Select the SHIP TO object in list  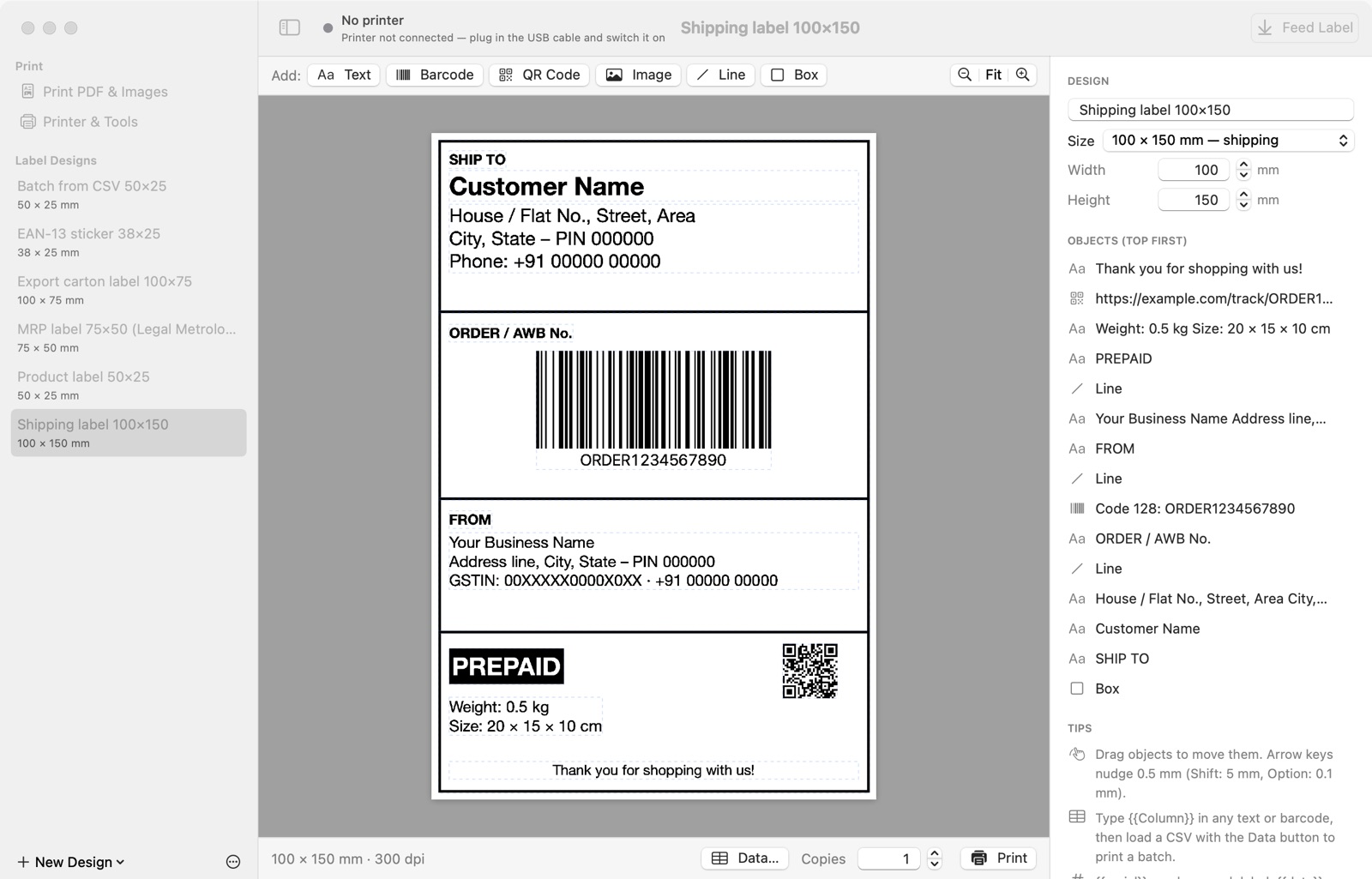[x=1210, y=659]
